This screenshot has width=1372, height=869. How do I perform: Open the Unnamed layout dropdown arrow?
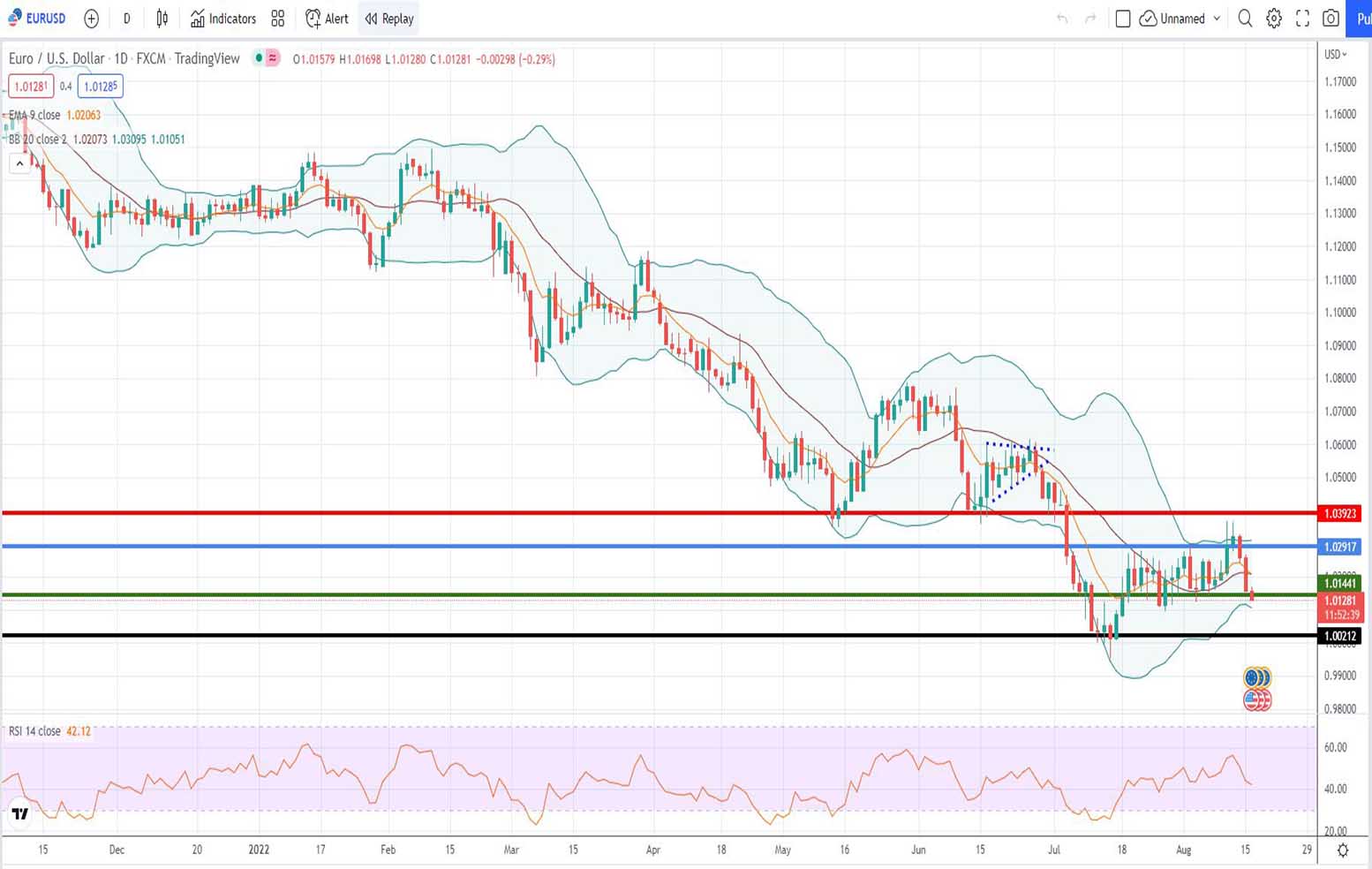(1217, 19)
